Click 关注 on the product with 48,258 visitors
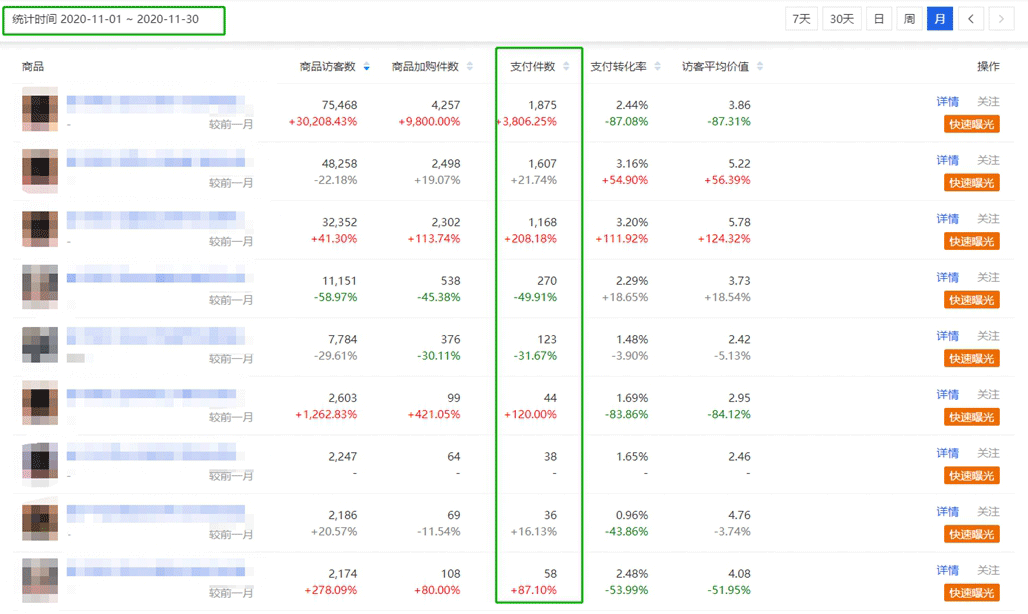Screen dimensions: 1028x614 click(988, 161)
